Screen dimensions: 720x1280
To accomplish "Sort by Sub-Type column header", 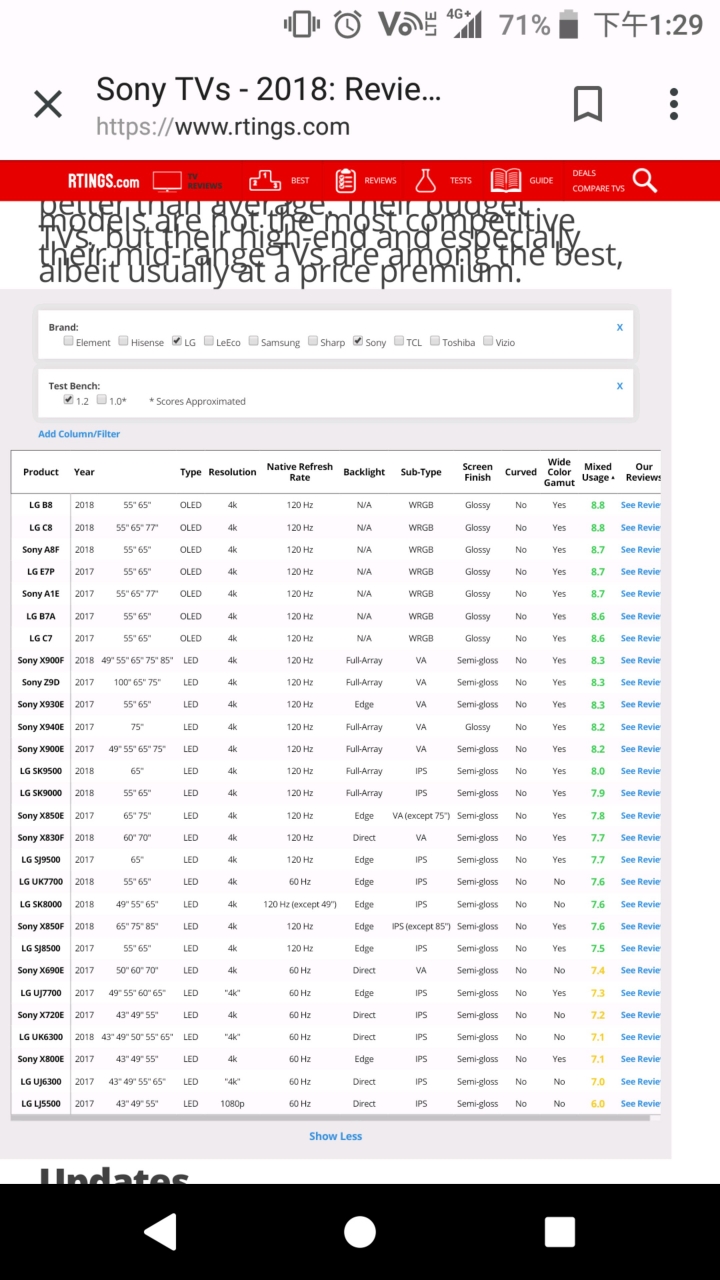I will tap(421, 472).
